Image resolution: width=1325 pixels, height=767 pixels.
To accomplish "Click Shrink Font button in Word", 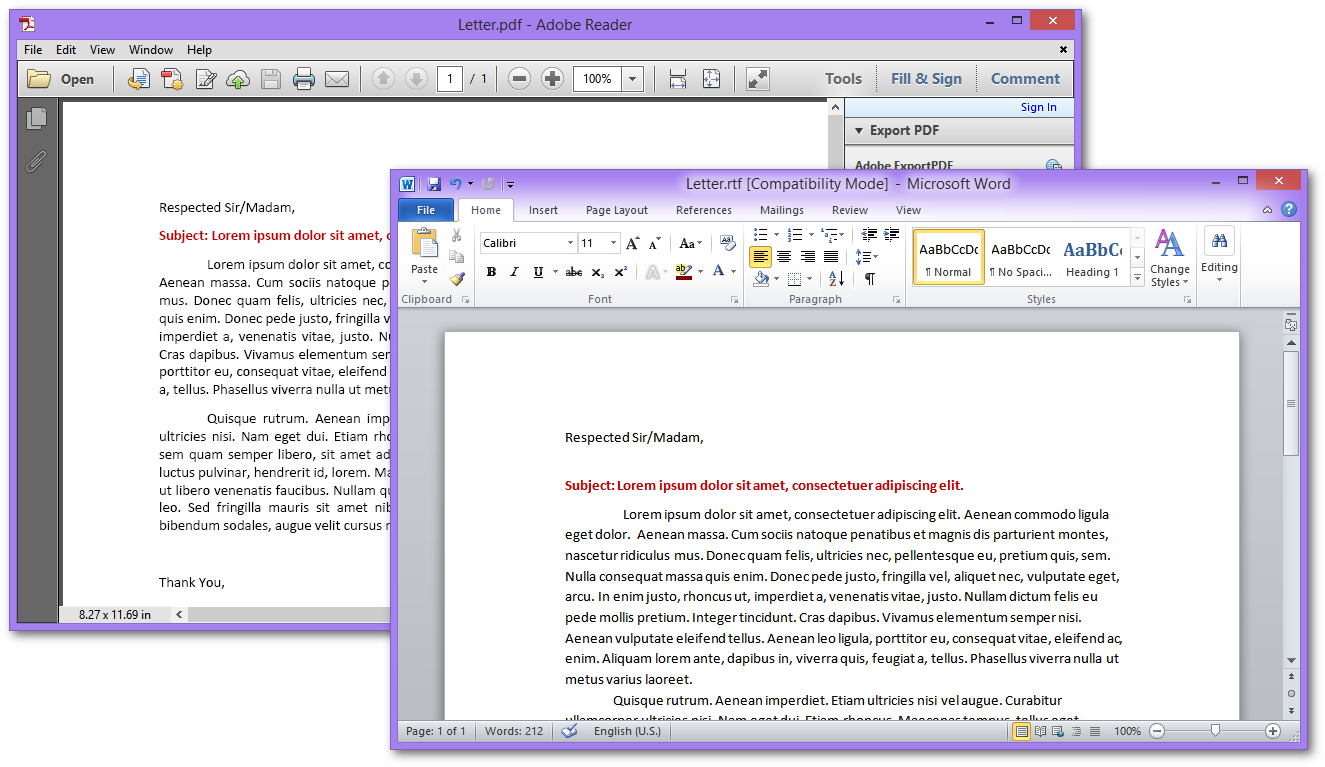I will (655, 243).
